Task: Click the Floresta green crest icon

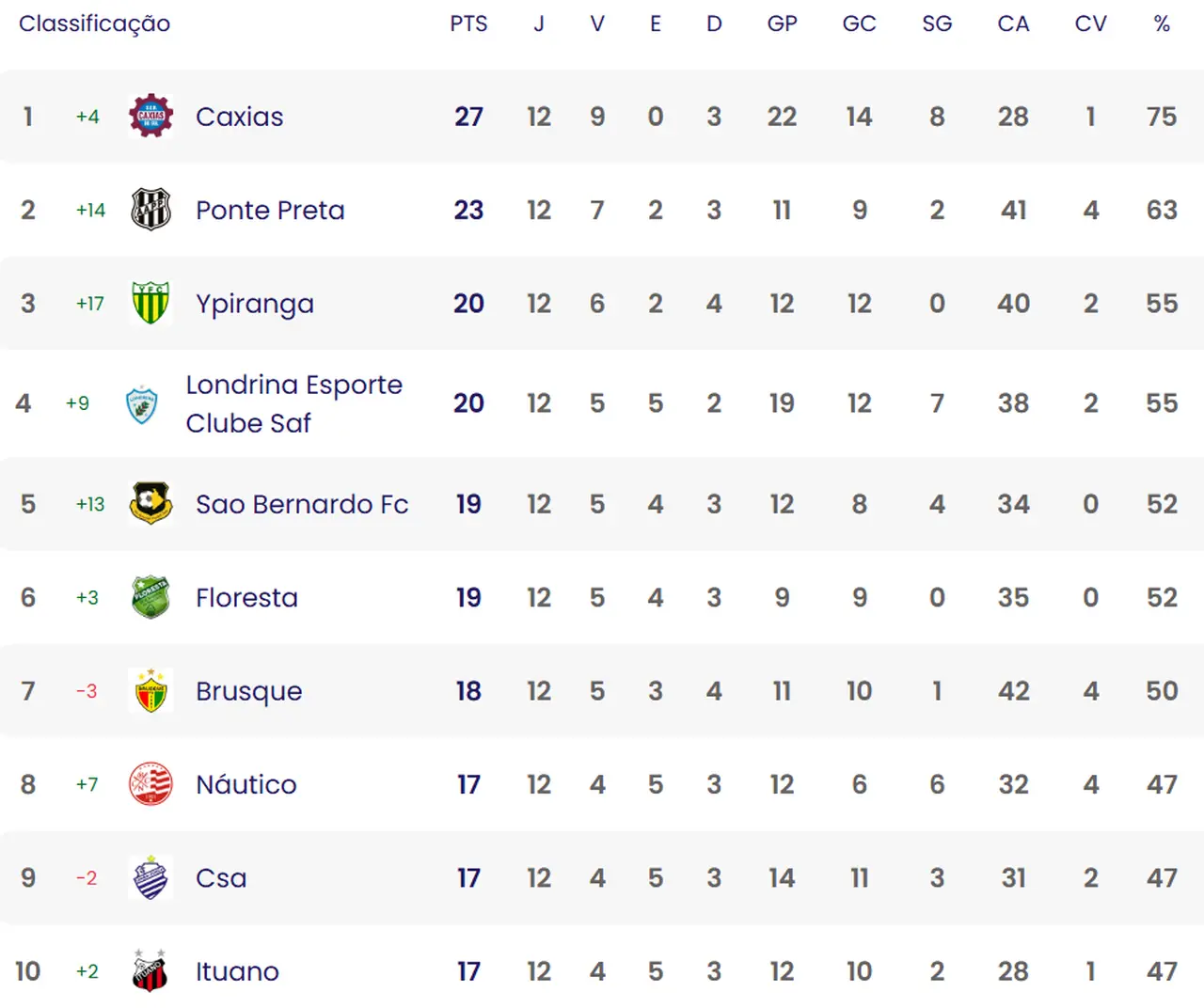Action: point(150,597)
